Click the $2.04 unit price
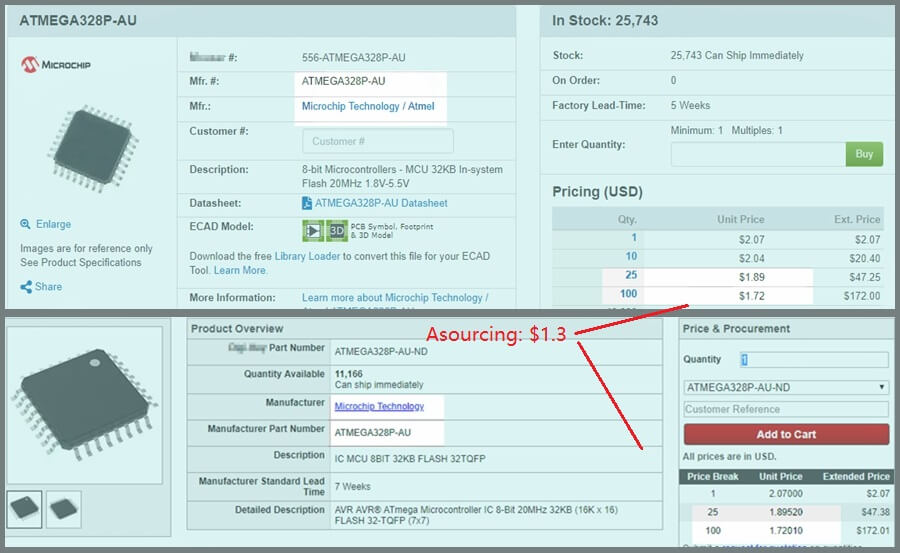 [x=752, y=258]
